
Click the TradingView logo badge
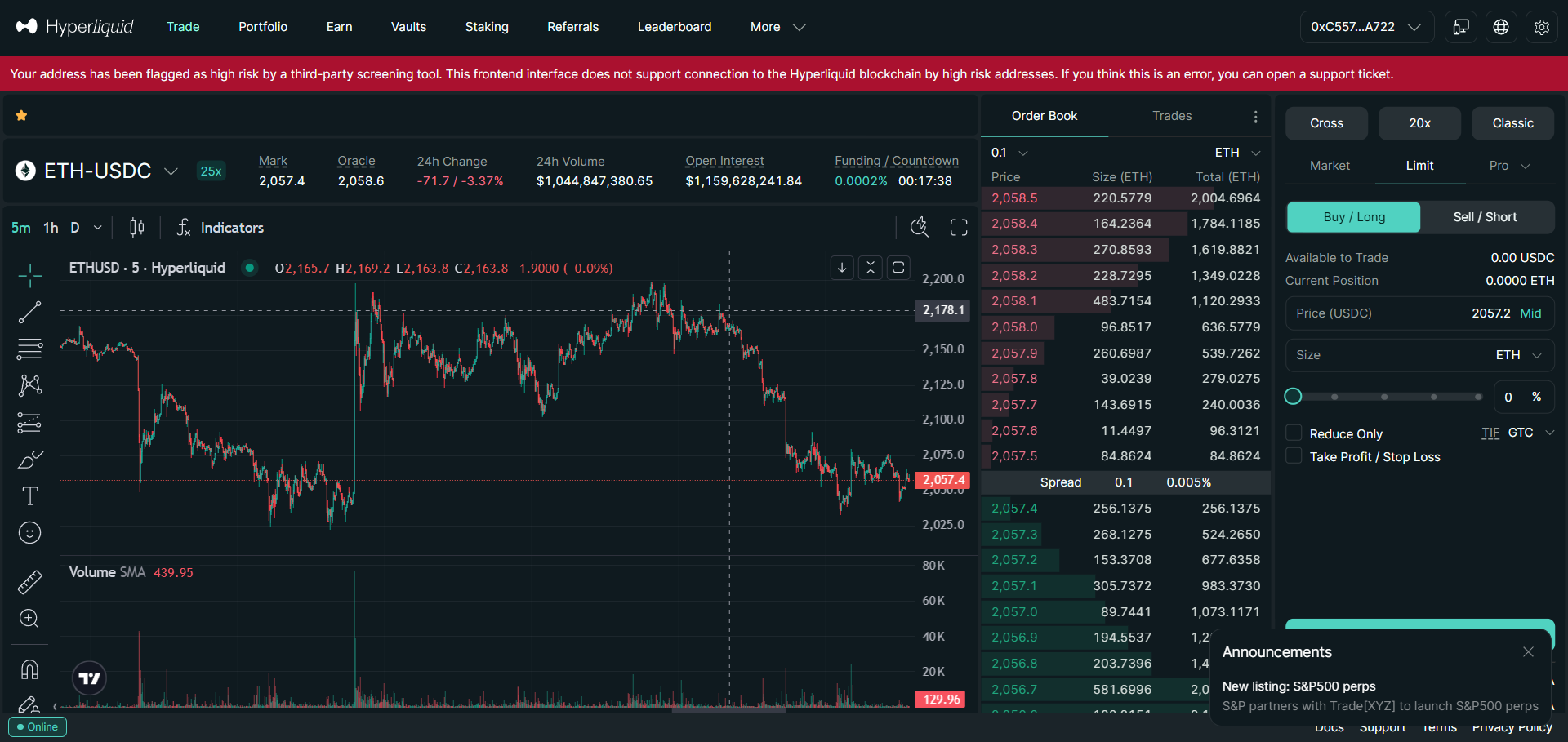tap(90, 678)
